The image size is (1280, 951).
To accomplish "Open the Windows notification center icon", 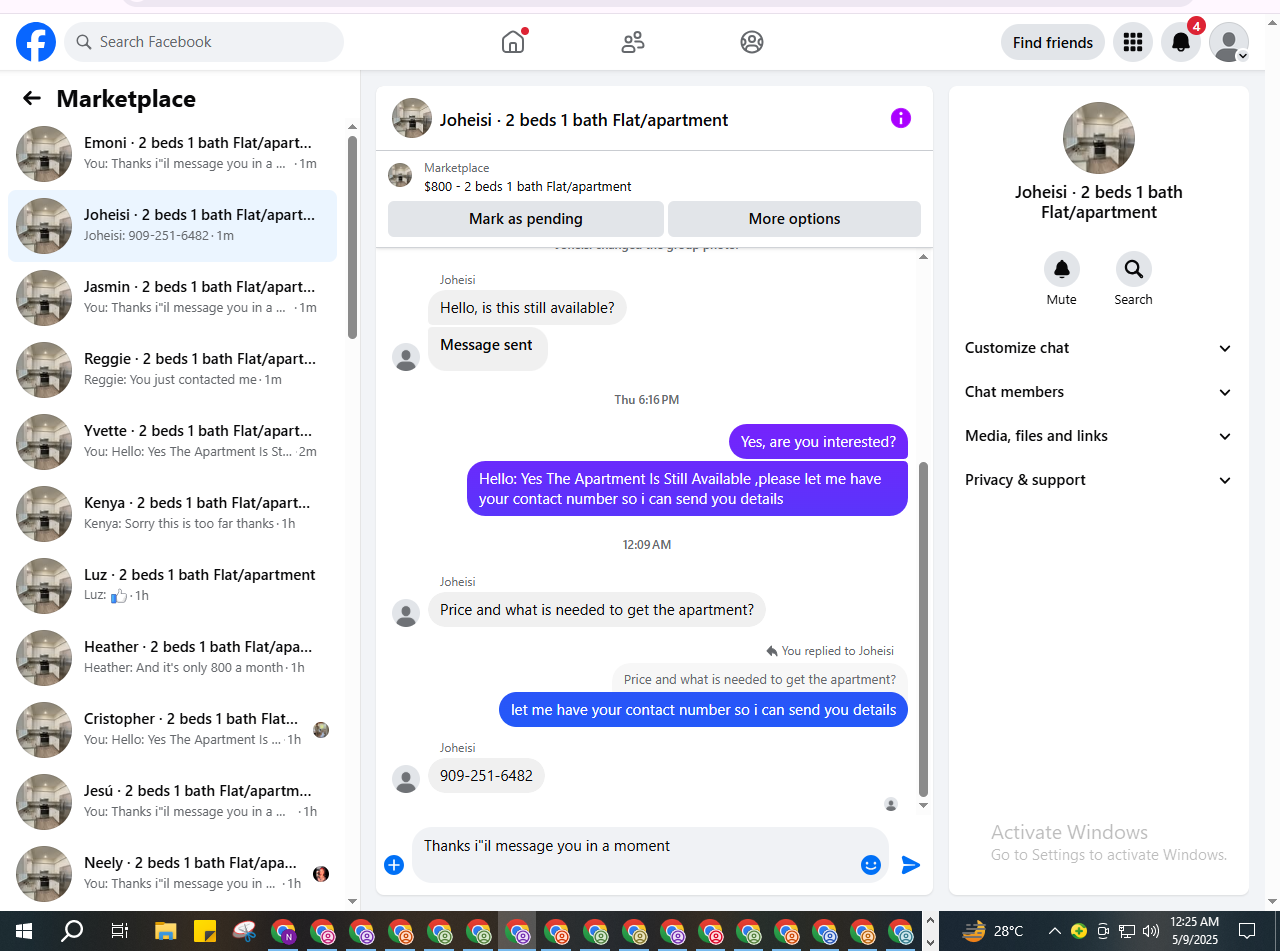I will pyautogui.click(x=1246, y=931).
